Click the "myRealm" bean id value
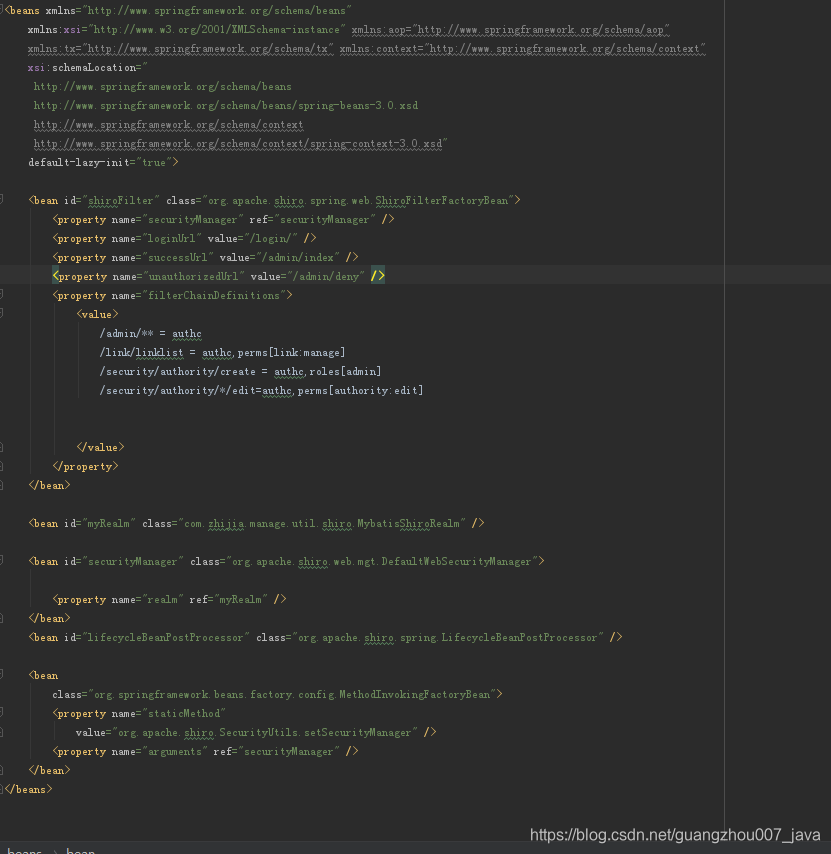Viewport: 831px width, 854px height. (x=108, y=523)
